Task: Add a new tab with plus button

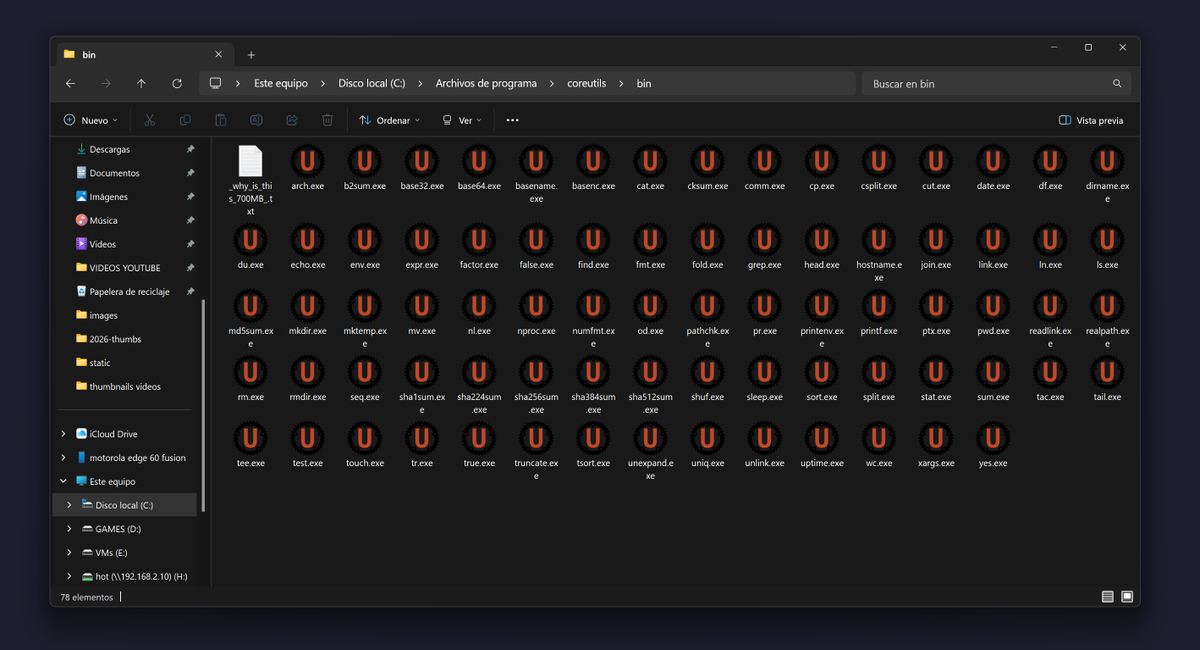Action: coord(251,55)
